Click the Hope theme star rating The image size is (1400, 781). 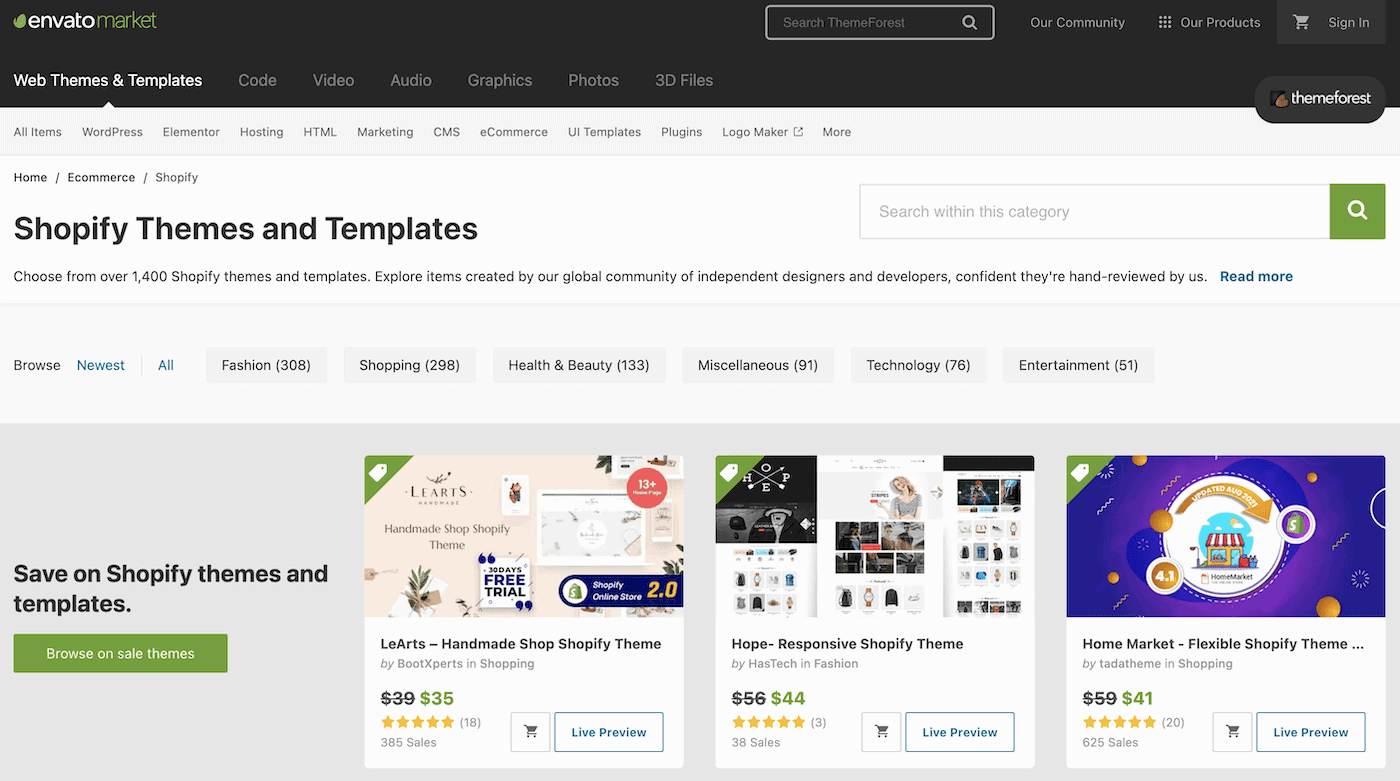[768, 722]
